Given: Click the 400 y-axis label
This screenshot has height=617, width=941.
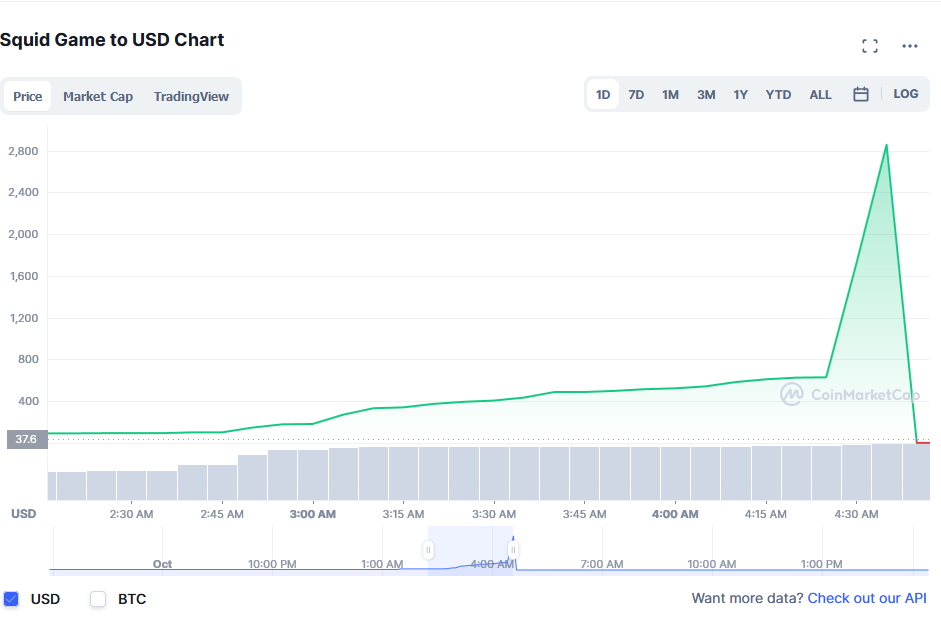Looking at the screenshot, I should [28, 400].
